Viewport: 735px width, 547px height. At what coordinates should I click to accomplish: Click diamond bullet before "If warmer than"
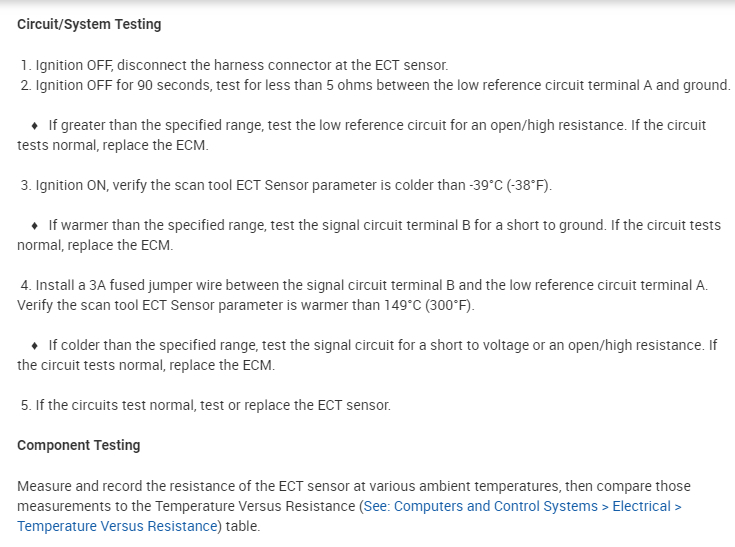click(x=36, y=226)
